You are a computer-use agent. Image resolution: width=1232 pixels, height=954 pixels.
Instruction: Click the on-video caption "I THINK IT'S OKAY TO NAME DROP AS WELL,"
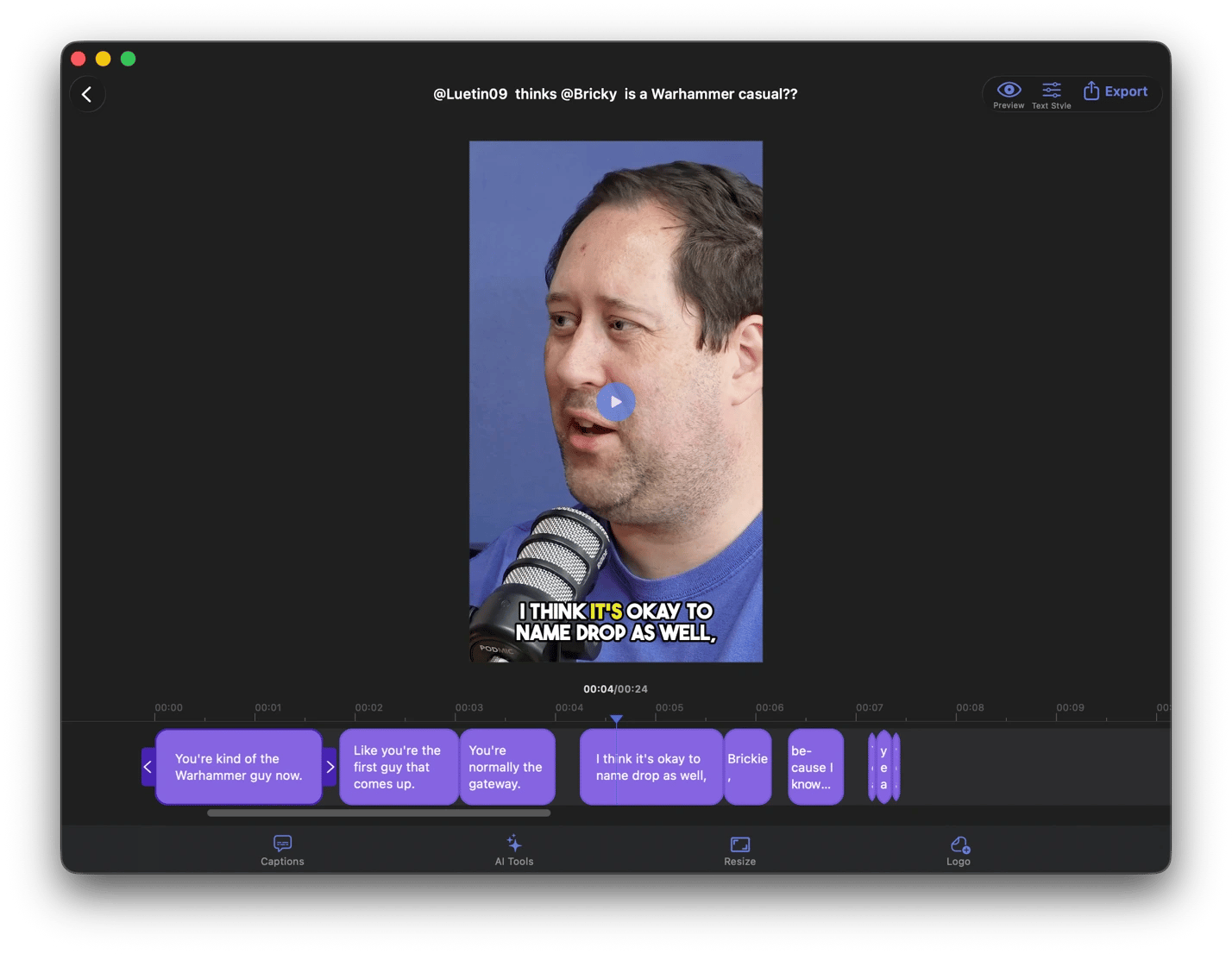pyautogui.click(x=616, y=622)
